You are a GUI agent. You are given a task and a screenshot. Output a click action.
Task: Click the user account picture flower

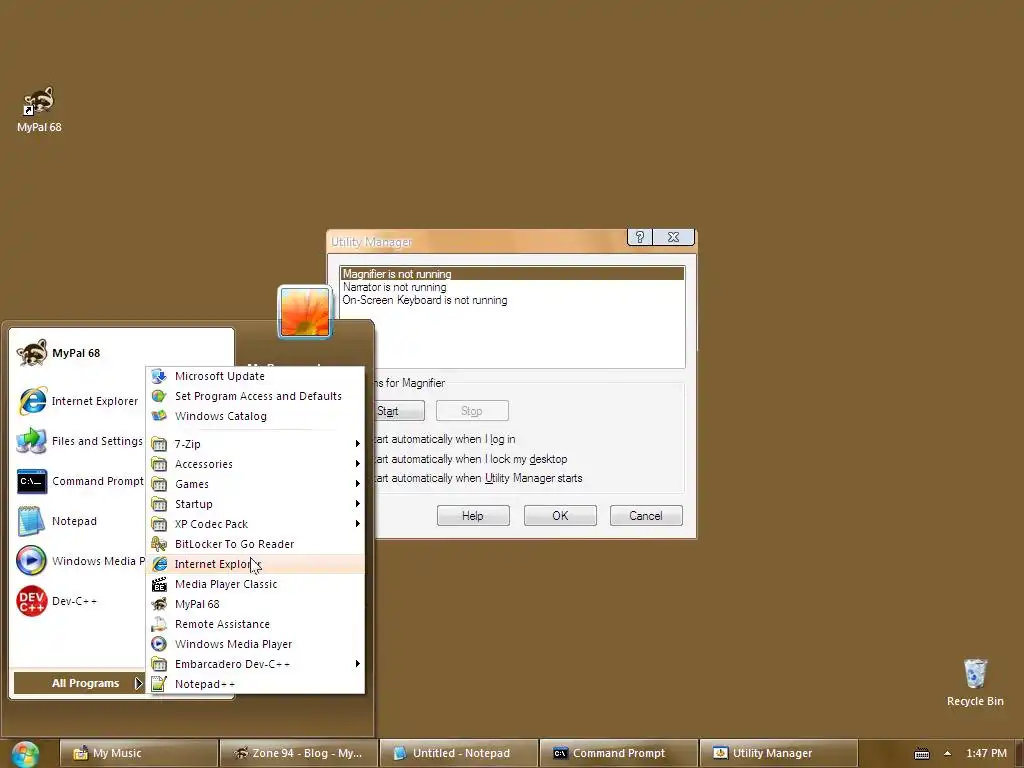point(305,312)
